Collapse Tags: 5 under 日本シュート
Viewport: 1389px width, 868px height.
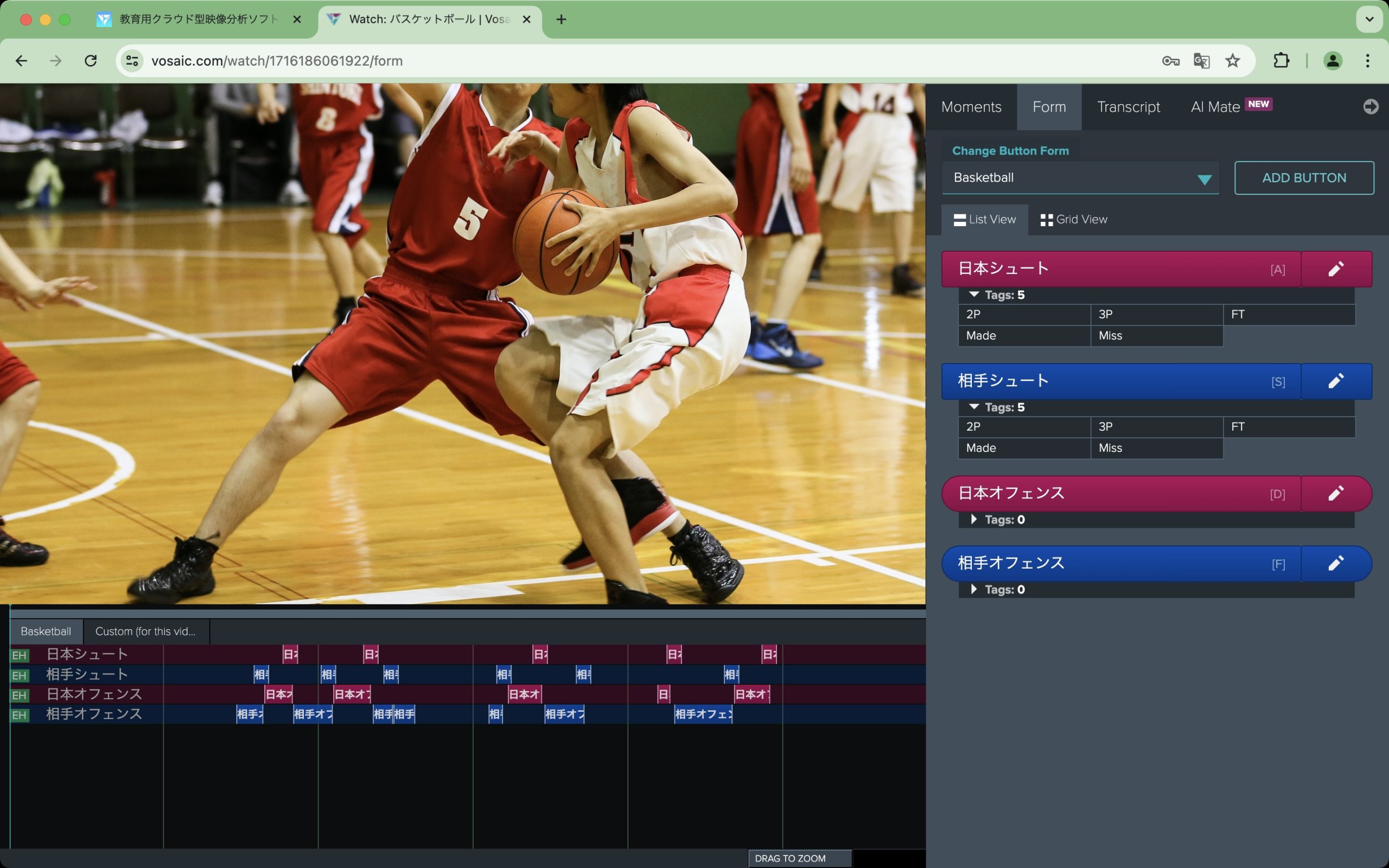tap(974, 295)
